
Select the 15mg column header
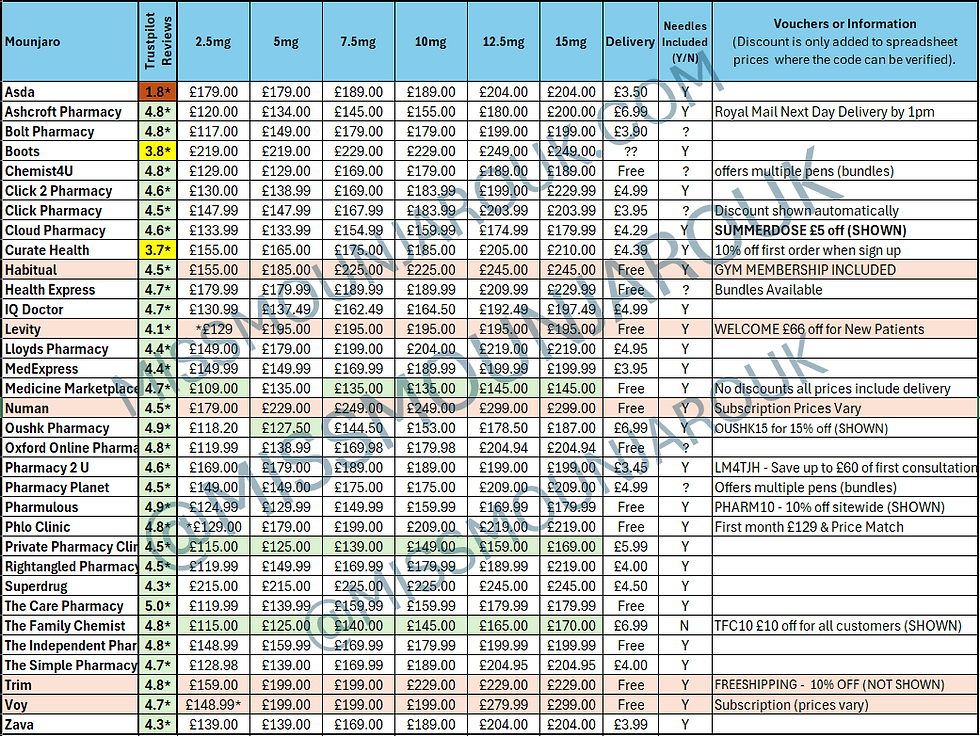pos(570,41)
